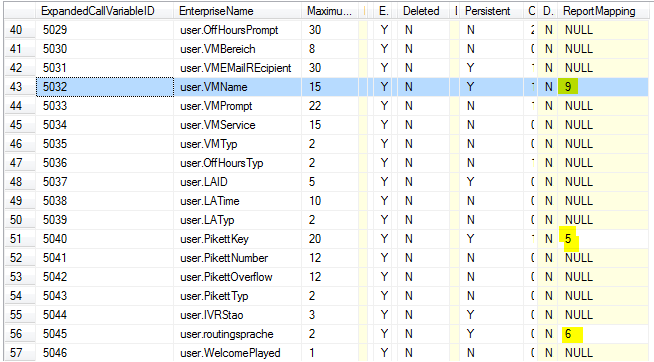
Task: Click cell 5036 in ID column
Action: click(104, 163)
